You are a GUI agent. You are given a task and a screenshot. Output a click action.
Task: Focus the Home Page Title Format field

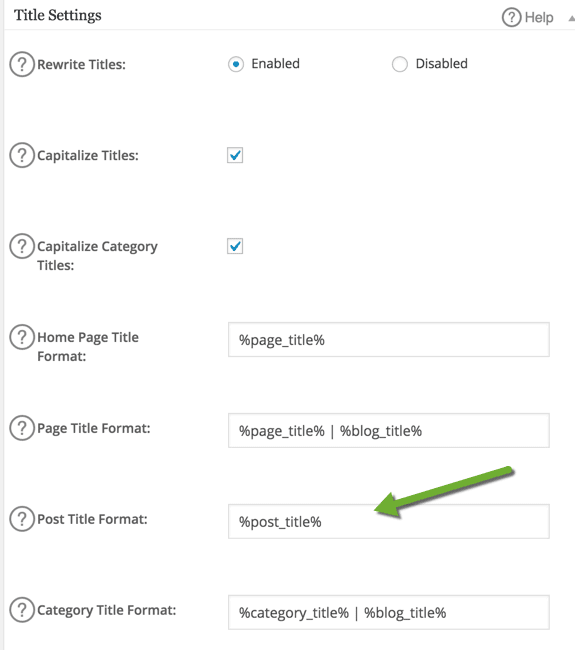pyautogui.click(x=388, y=340)
